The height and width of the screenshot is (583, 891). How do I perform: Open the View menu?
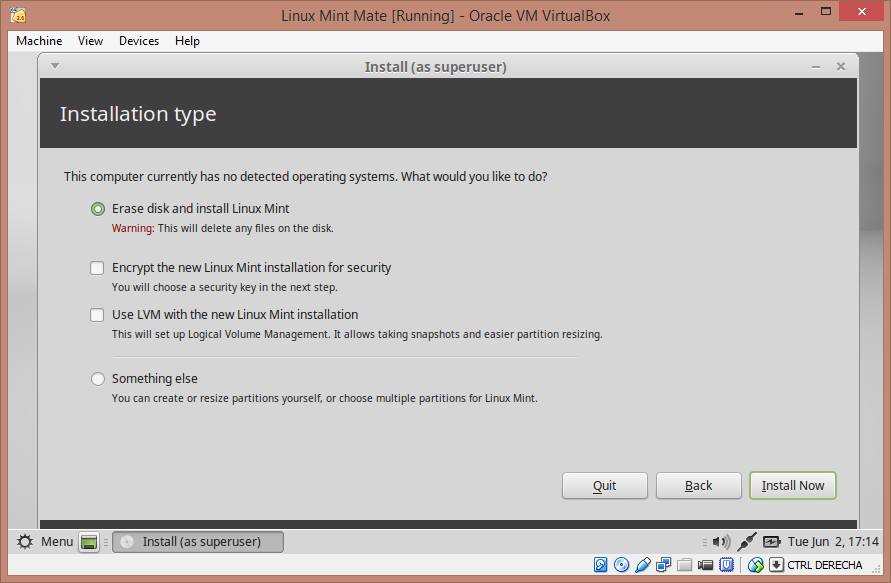point(90,41)
